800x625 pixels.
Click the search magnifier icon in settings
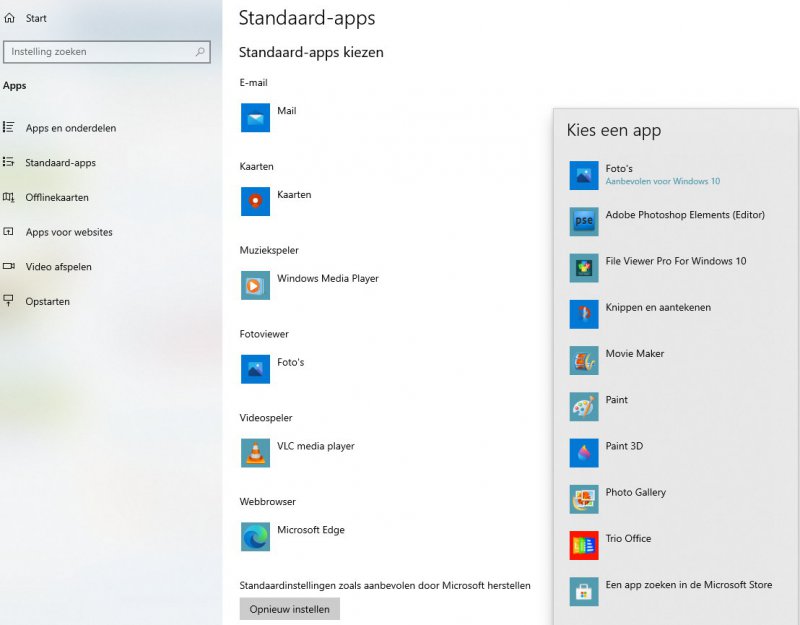click(x=200, y=52)
